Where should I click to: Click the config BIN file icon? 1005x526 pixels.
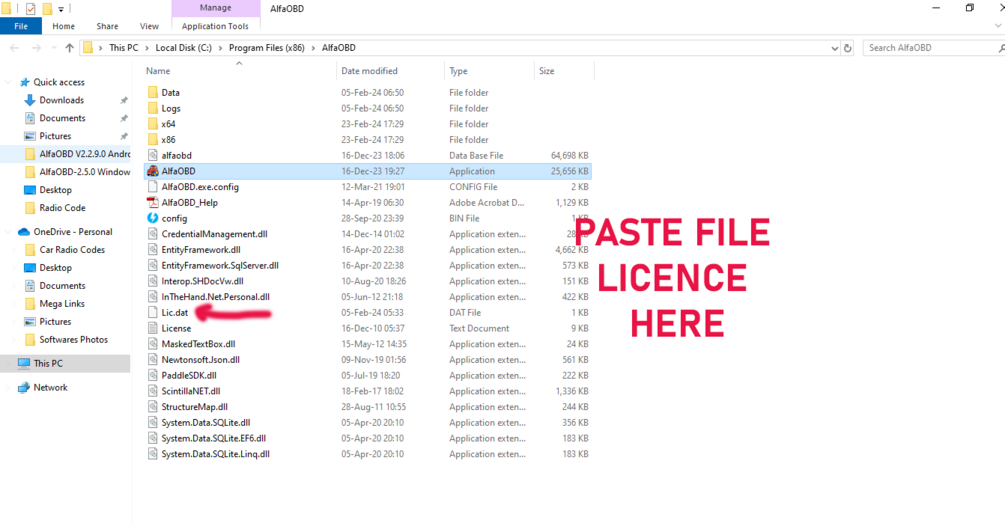153,218
